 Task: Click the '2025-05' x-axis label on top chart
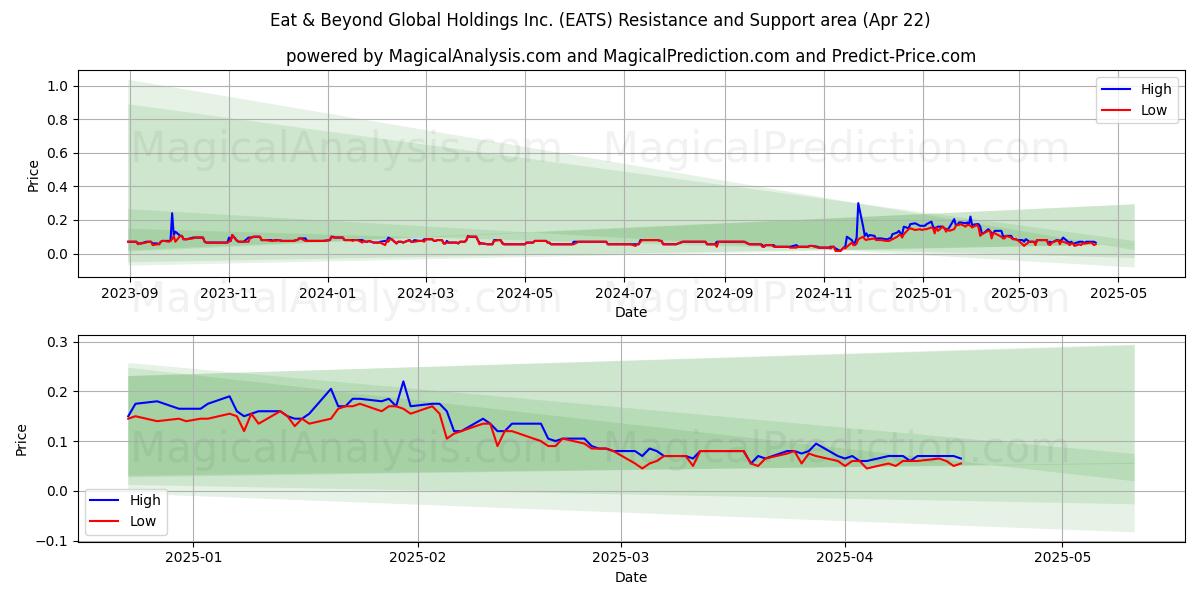click(x=1119, y=294)
